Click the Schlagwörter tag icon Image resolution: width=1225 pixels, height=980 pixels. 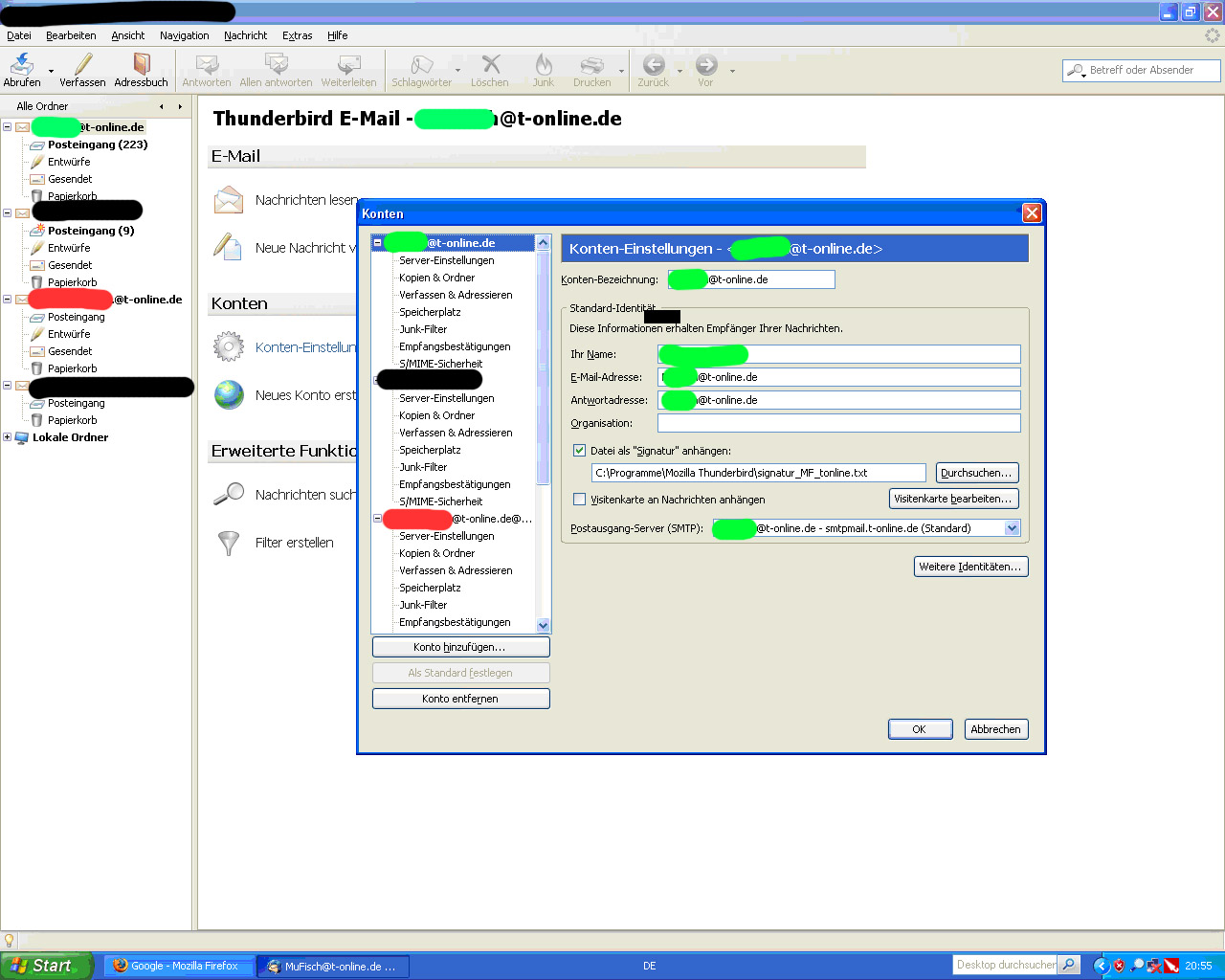pos(421,64)
